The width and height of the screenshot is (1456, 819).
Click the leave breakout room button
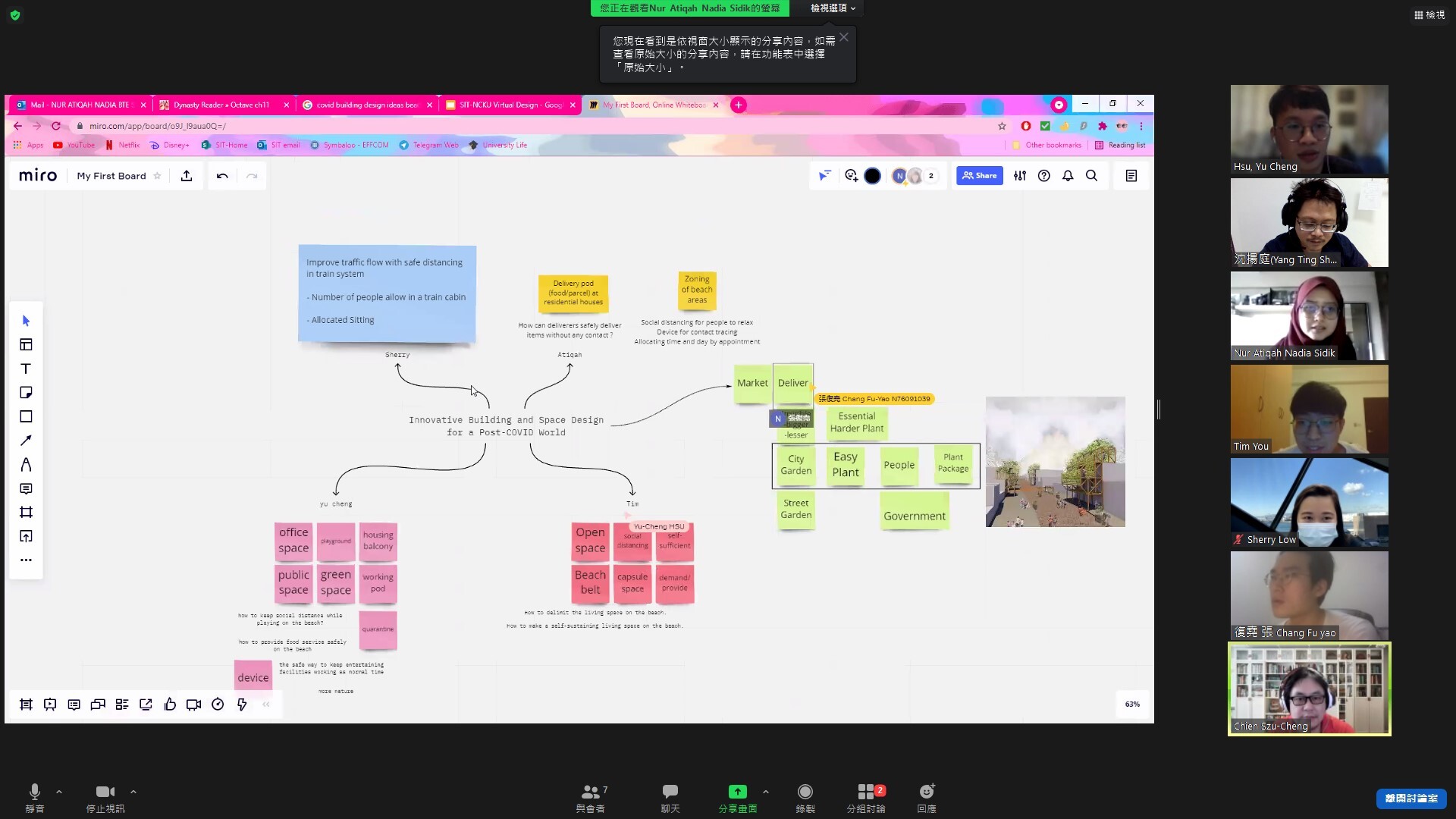point(1411,798)
